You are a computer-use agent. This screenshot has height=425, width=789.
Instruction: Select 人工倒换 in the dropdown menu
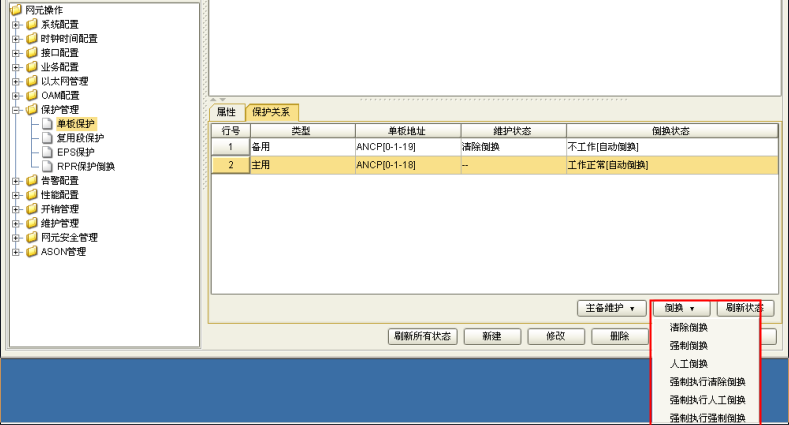pyautogui.click(x=688, y=363)
